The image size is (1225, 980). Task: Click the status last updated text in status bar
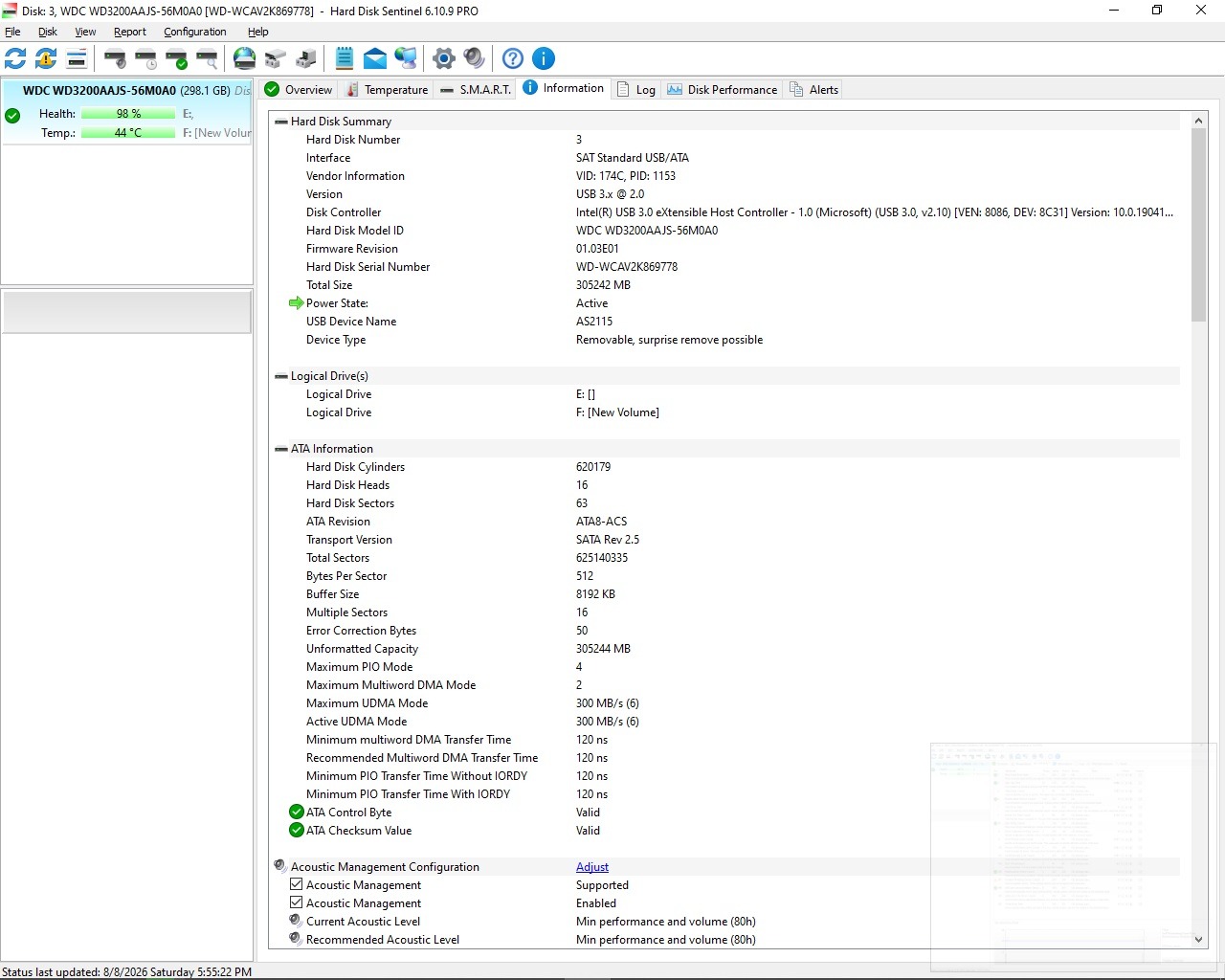click(127, 972)
